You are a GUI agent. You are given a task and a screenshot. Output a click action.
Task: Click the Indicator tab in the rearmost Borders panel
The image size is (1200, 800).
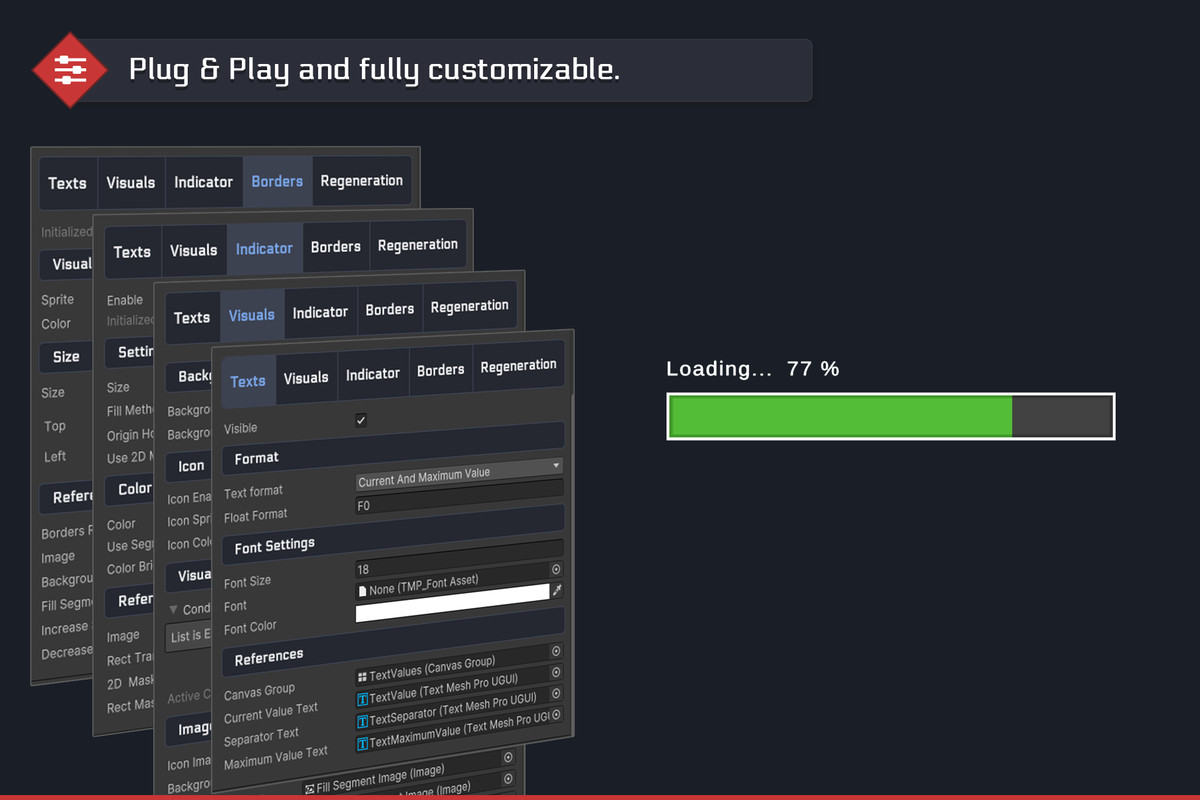click(x=203, y=182)
